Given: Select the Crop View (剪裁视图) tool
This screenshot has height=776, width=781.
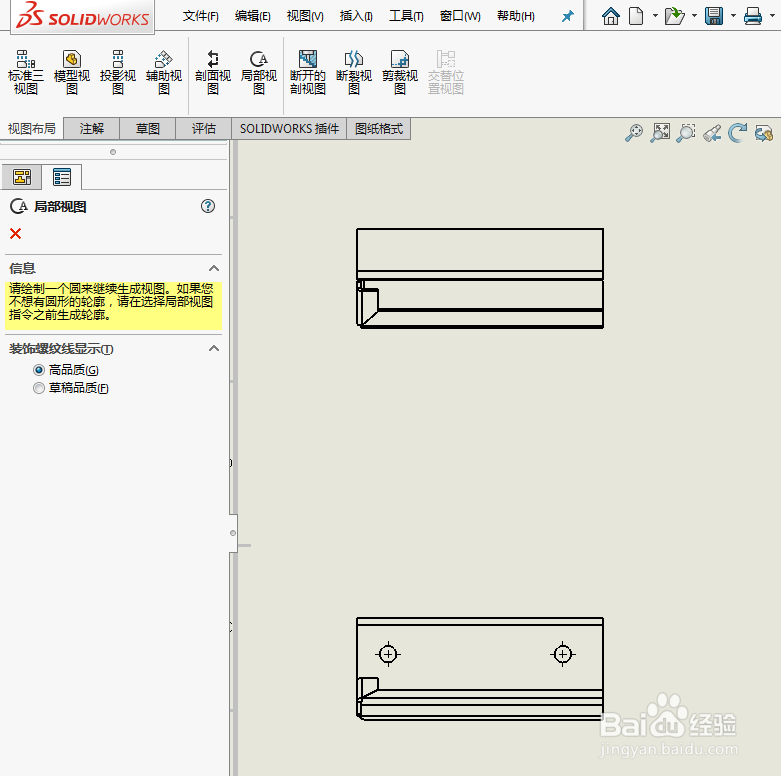Looking at the screenshot, I should pyautogui.click(x=399, y=72).
